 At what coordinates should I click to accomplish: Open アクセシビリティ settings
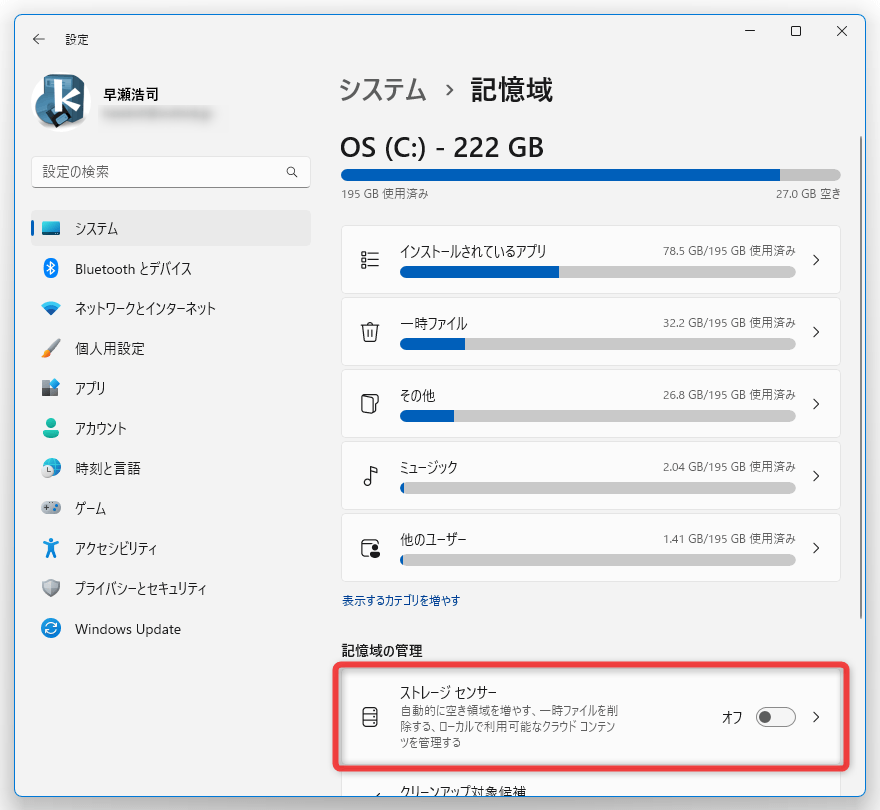pos(171,548)
